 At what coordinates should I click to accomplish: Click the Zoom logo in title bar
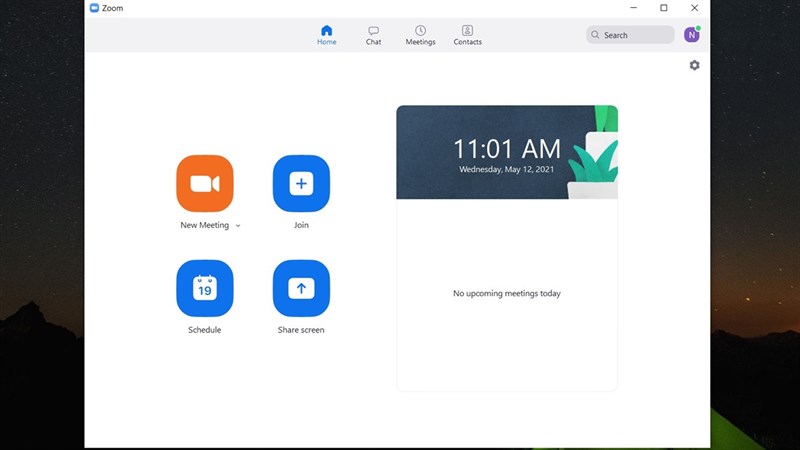pyautogui.click(x=94, y=8)
